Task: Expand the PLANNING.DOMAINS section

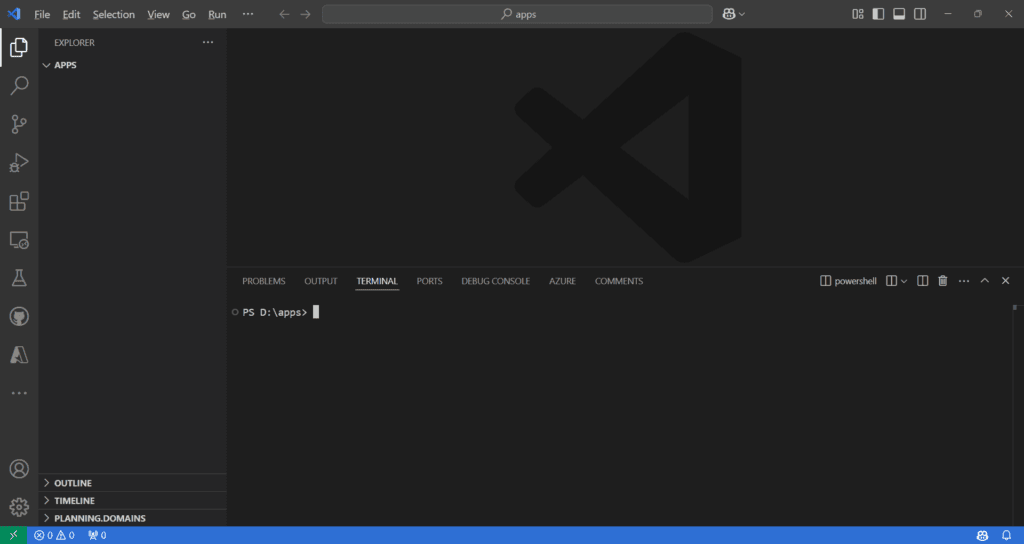Action: click(x=133, y=519)
